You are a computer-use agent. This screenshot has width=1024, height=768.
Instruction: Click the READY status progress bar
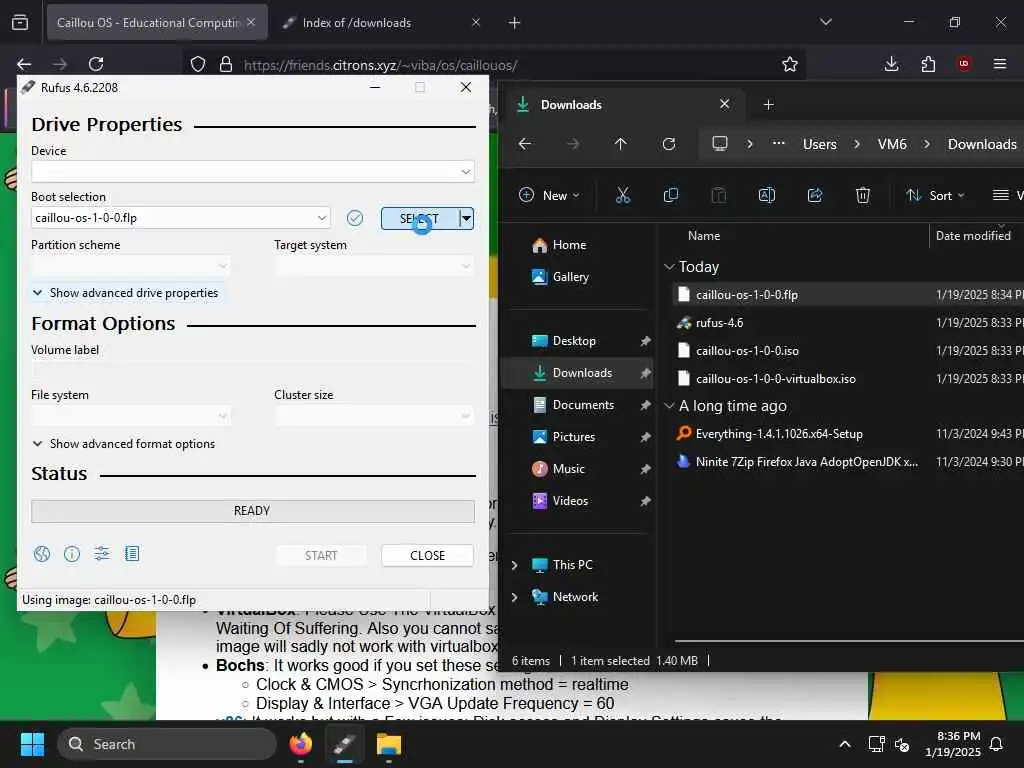click(x=253, y=511)
